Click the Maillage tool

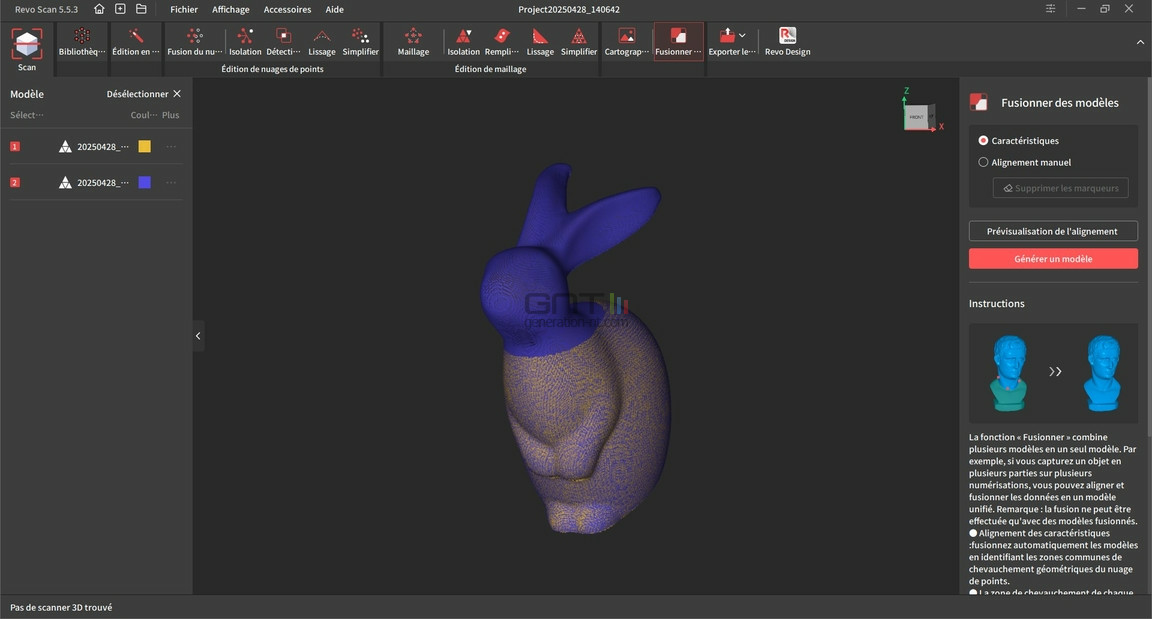point(413,42)
